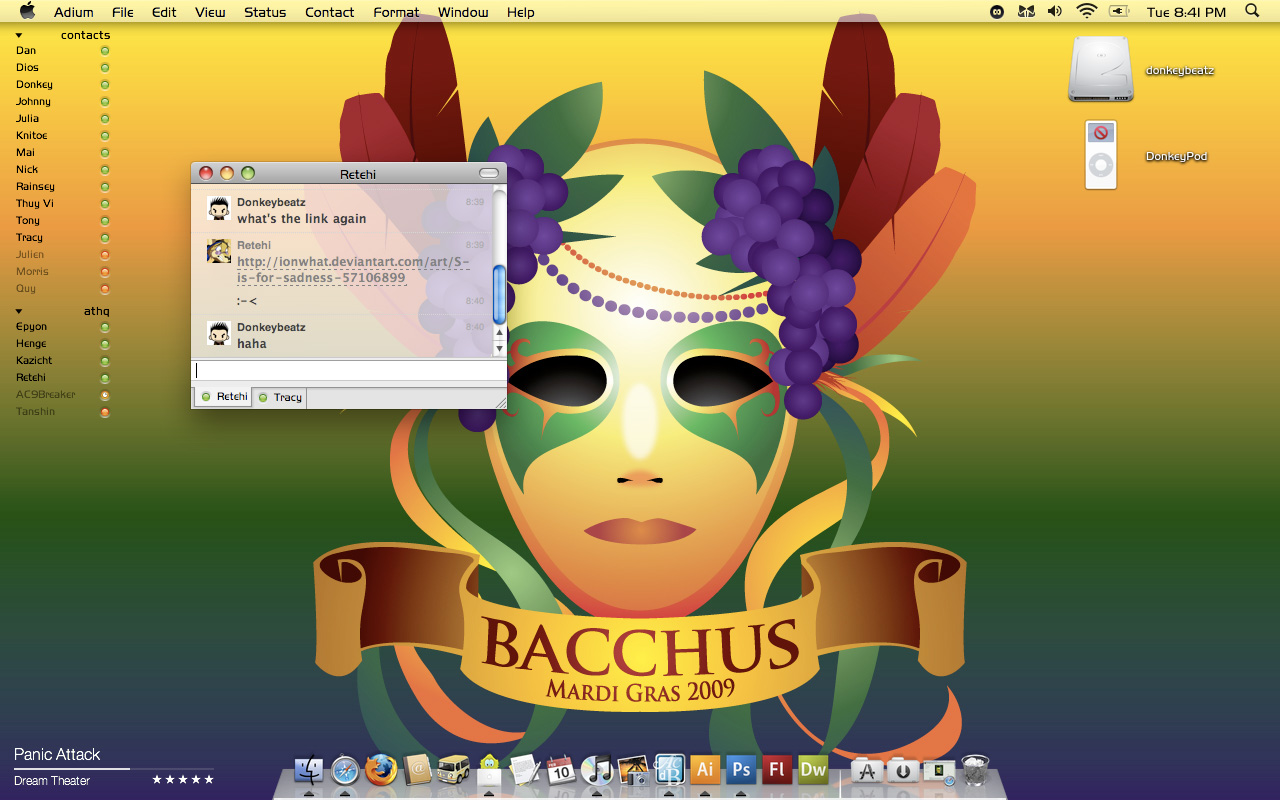Click the message input field
Screen dimensions: 1280x800
[348, 370]
